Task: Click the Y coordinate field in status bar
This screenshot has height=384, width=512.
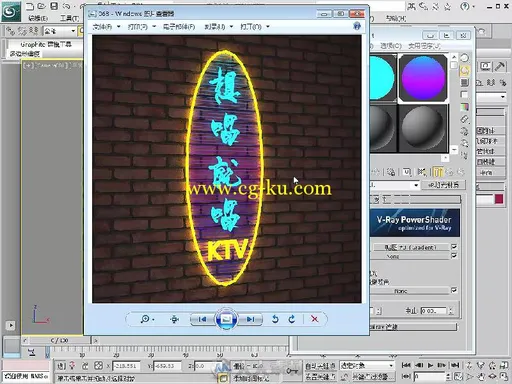Action: click(x=167, y=366)
